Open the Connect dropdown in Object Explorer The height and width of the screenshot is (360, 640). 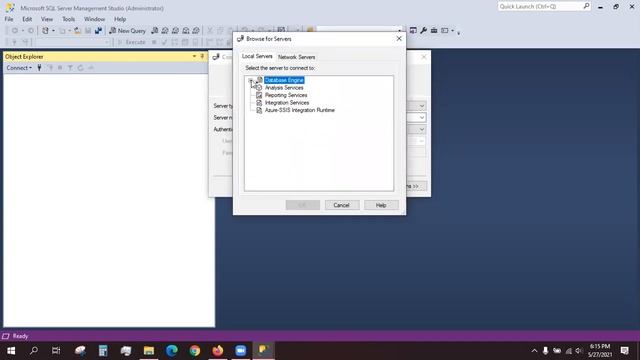point(19,68)
